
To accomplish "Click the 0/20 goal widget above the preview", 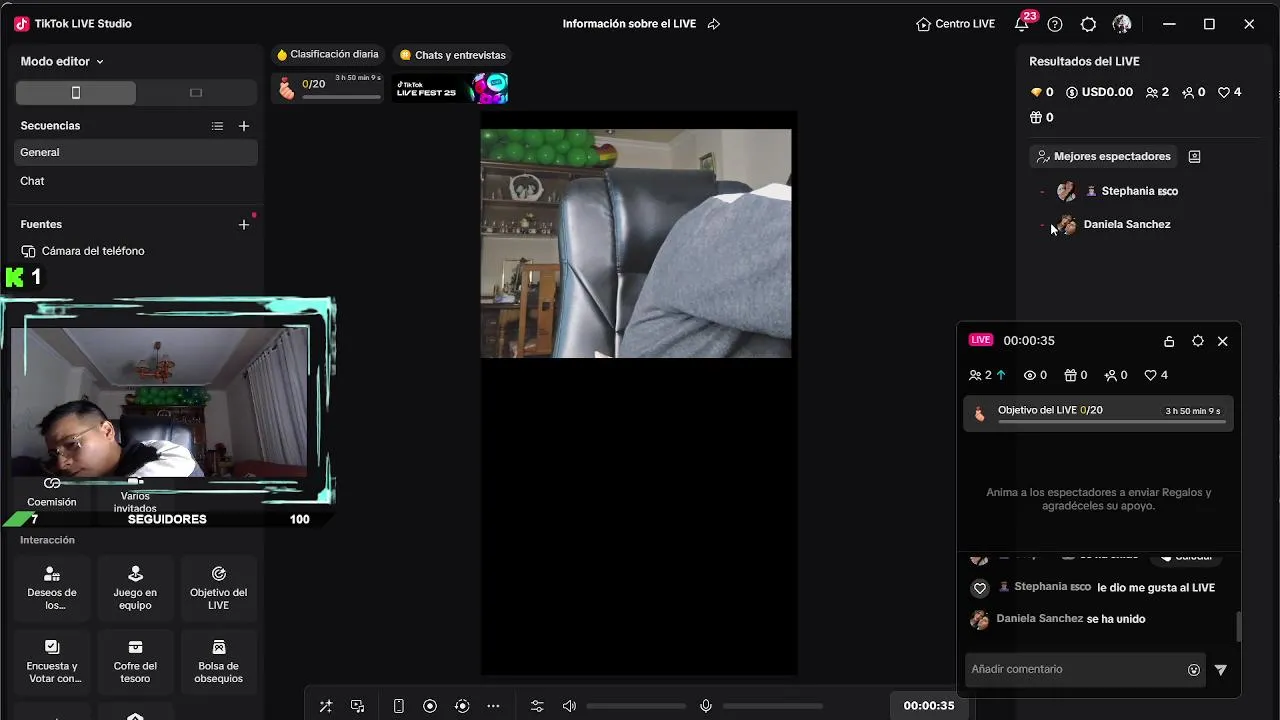I will [327, 88].
